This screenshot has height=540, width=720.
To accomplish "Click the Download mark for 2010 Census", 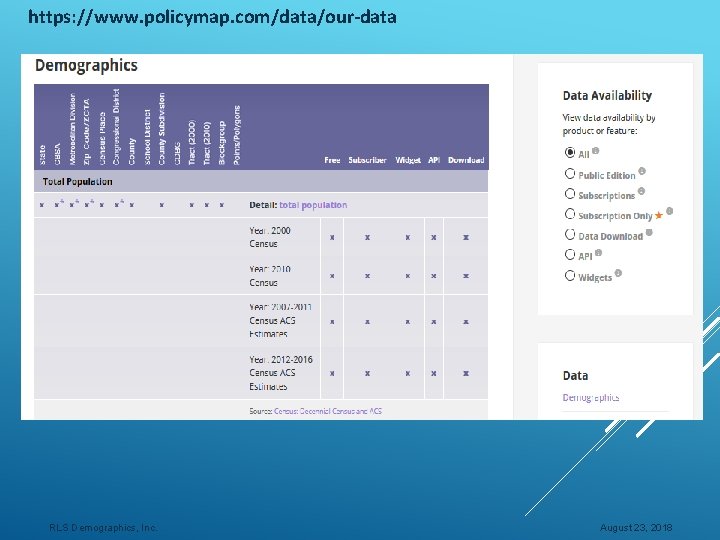I will click(x=466, y=276).
